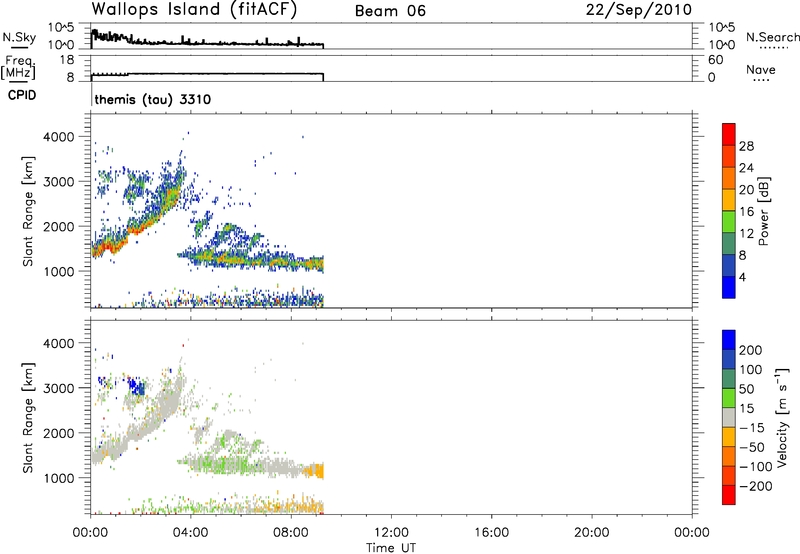
Task: Click the '16:00' time axis label
Action: (x=491, y=533)
